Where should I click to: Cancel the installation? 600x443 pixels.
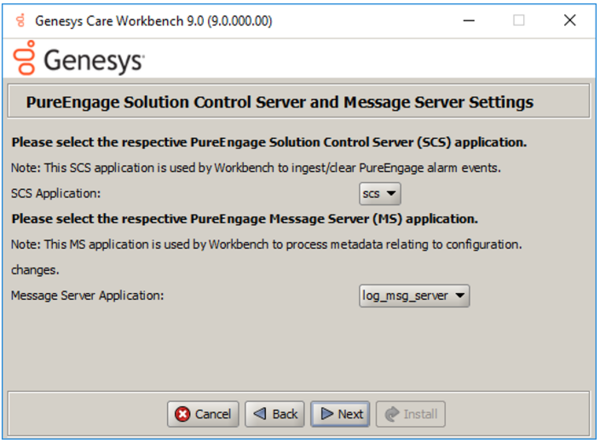pyautogui.click(x=203, y=414)
